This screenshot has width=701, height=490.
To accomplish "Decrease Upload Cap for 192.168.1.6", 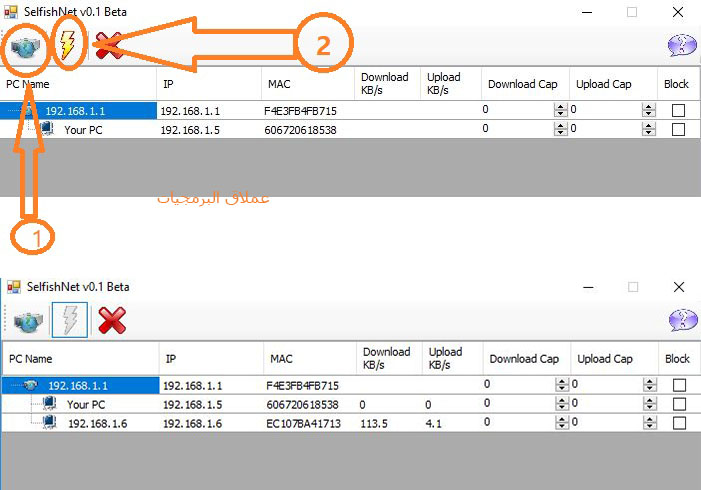I will point(650,426).
